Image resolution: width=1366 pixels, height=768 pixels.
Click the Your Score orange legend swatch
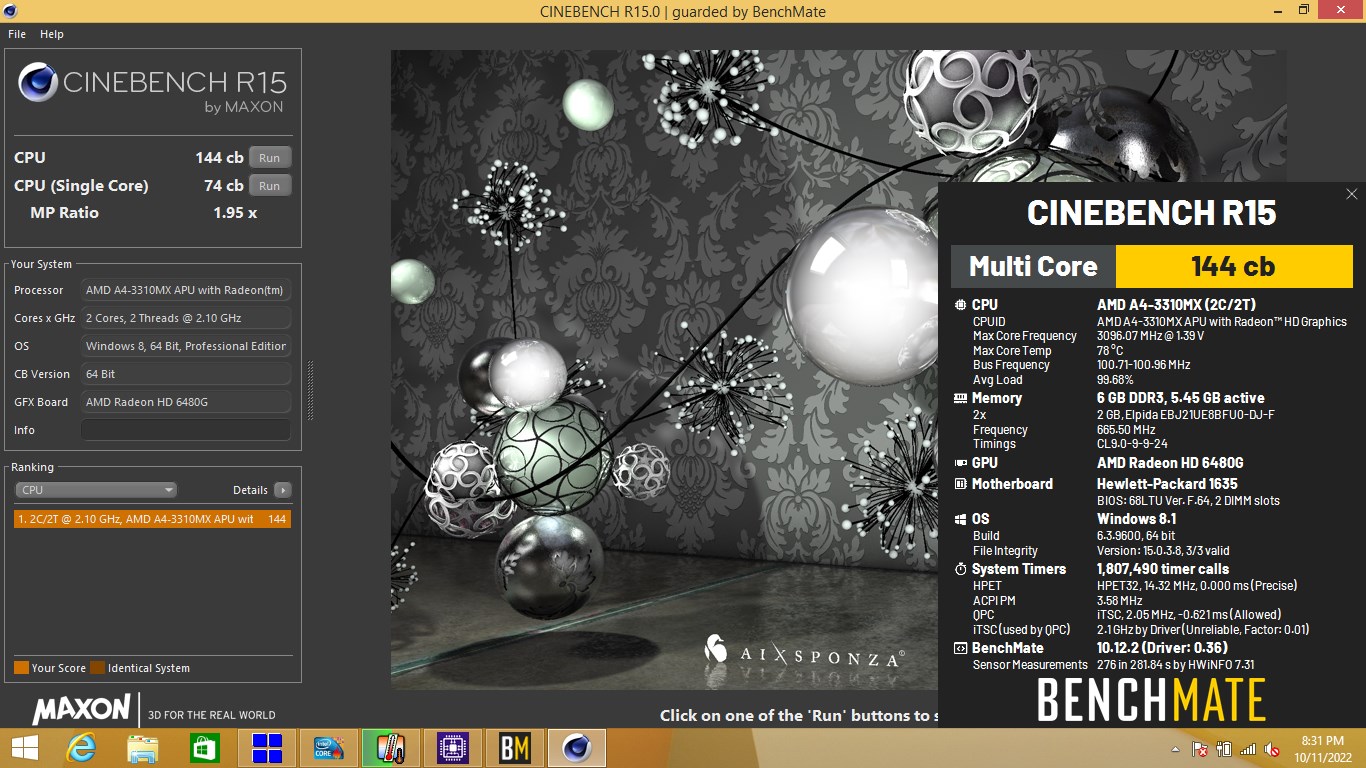click(21, 668)
